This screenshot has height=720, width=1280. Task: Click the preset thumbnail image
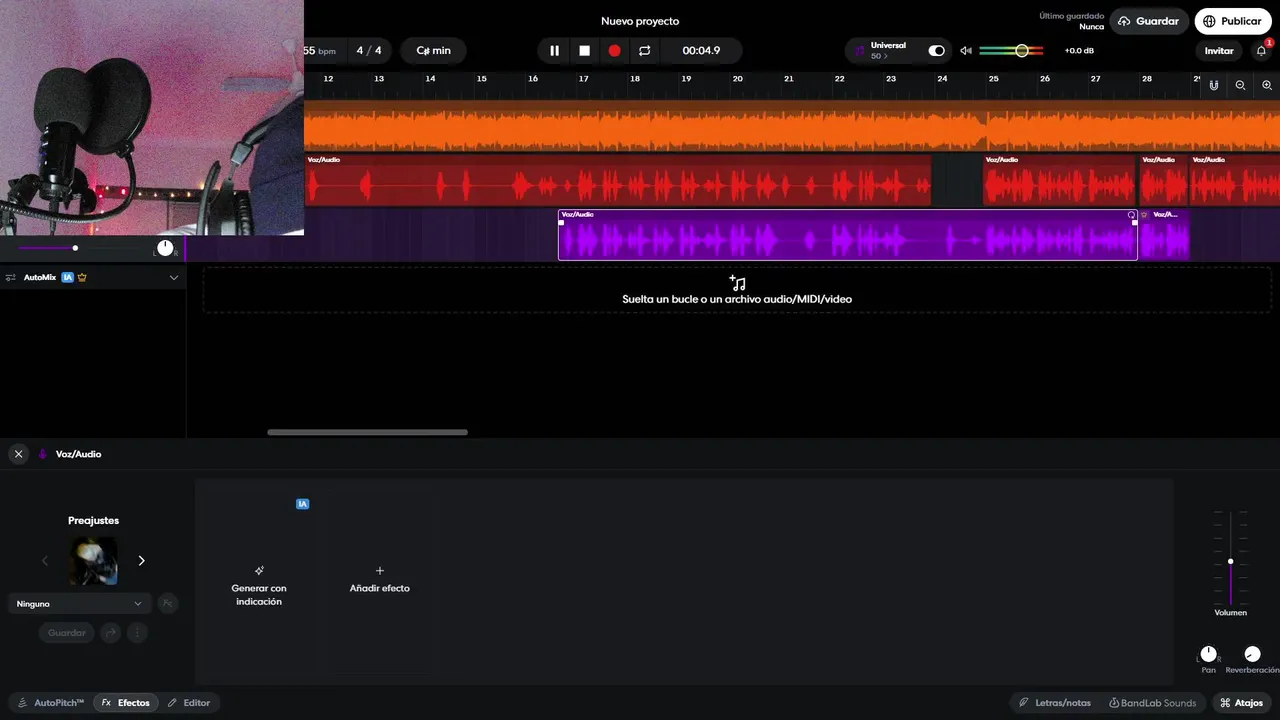[x=93, y=561]
